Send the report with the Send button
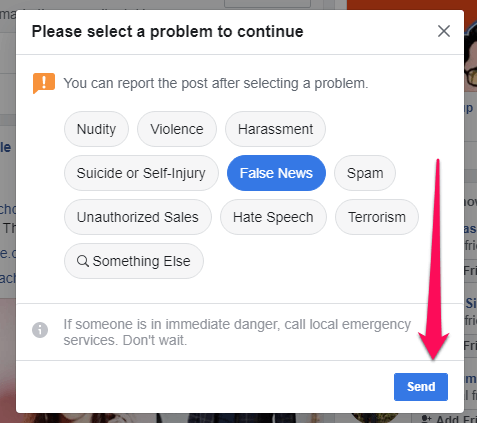 tap(421, 387)
